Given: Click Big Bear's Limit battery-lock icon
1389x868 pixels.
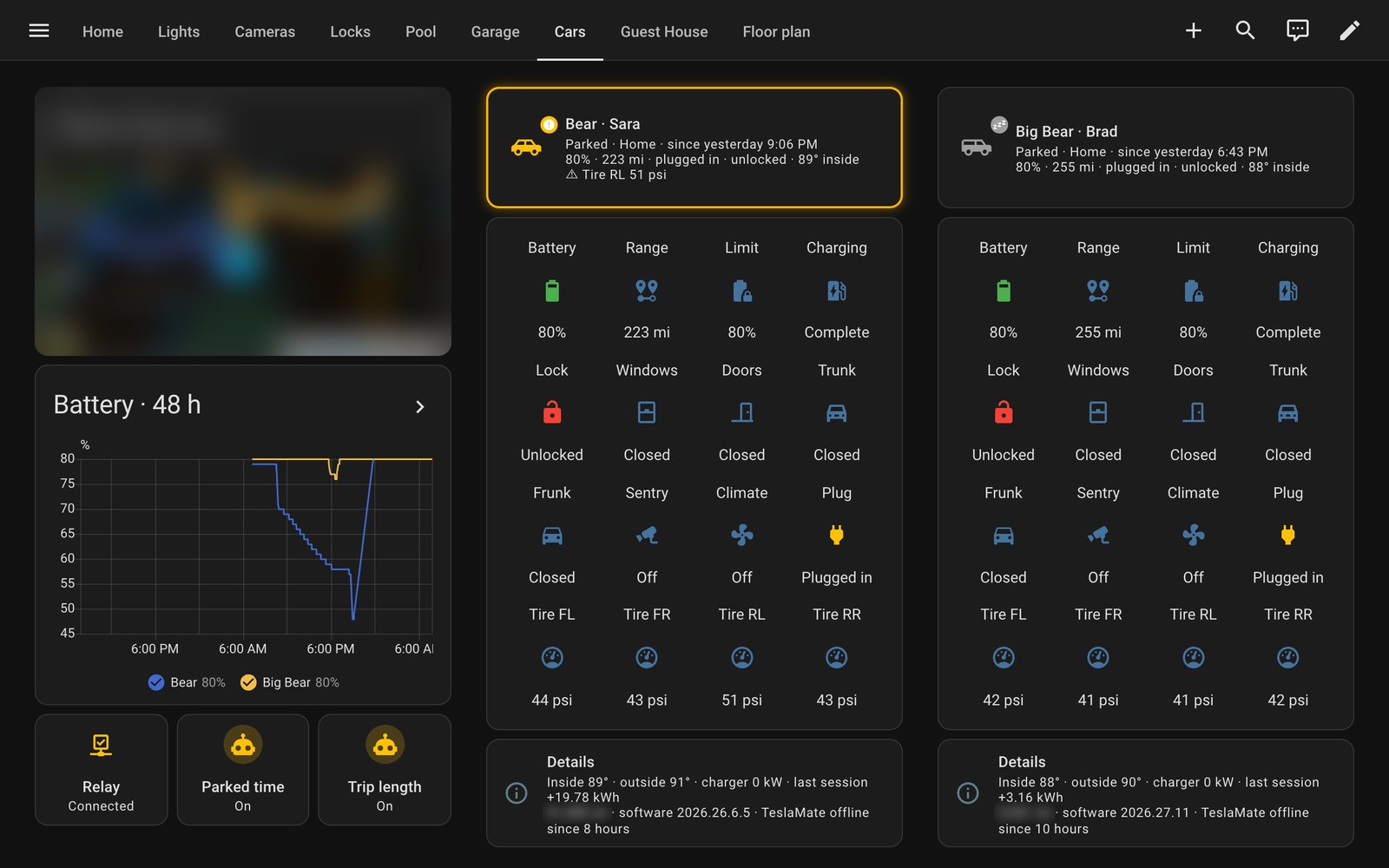Looking at the screenshot, I should [1193, 290].
